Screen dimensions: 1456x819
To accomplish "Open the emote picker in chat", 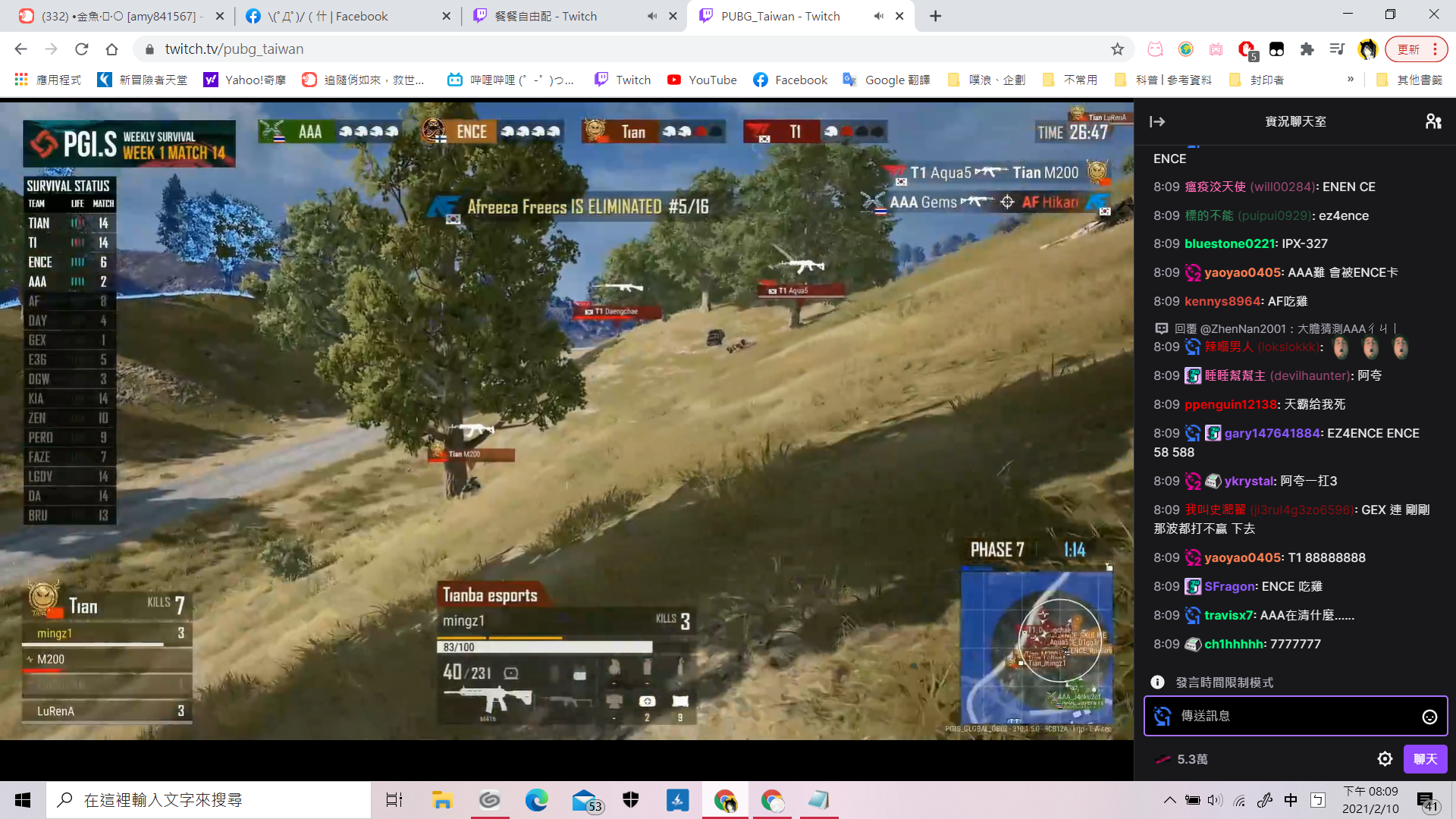I will tap(1429, 717).
